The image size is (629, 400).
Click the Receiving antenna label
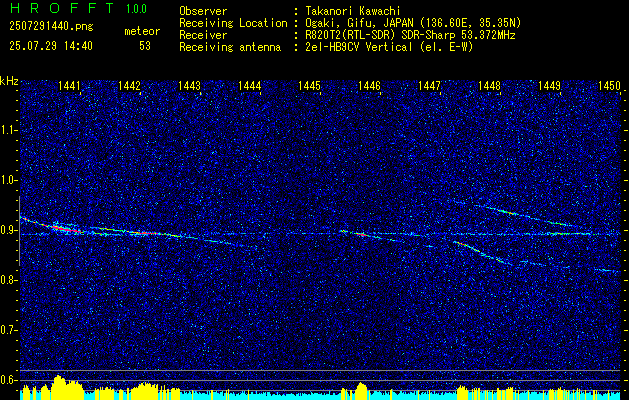coord(230,47)
